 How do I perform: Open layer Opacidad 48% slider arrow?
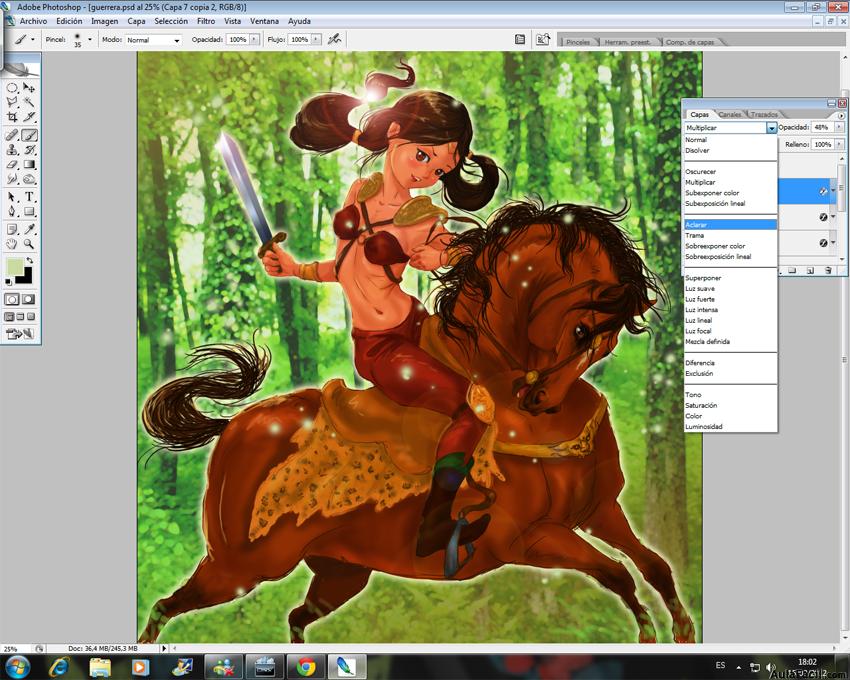(839, 127)
